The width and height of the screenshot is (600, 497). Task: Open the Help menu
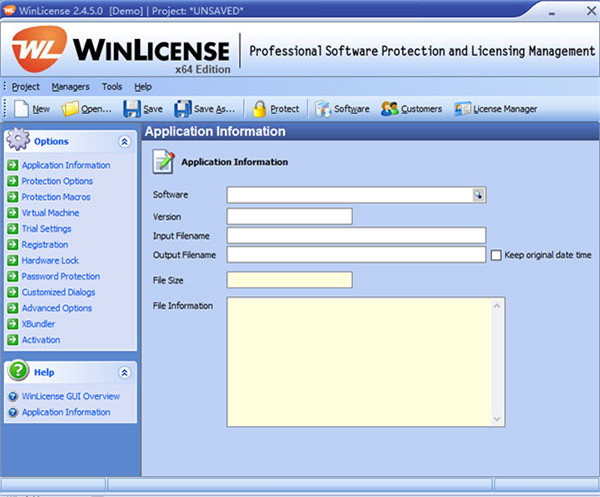[x=143, y=87]
